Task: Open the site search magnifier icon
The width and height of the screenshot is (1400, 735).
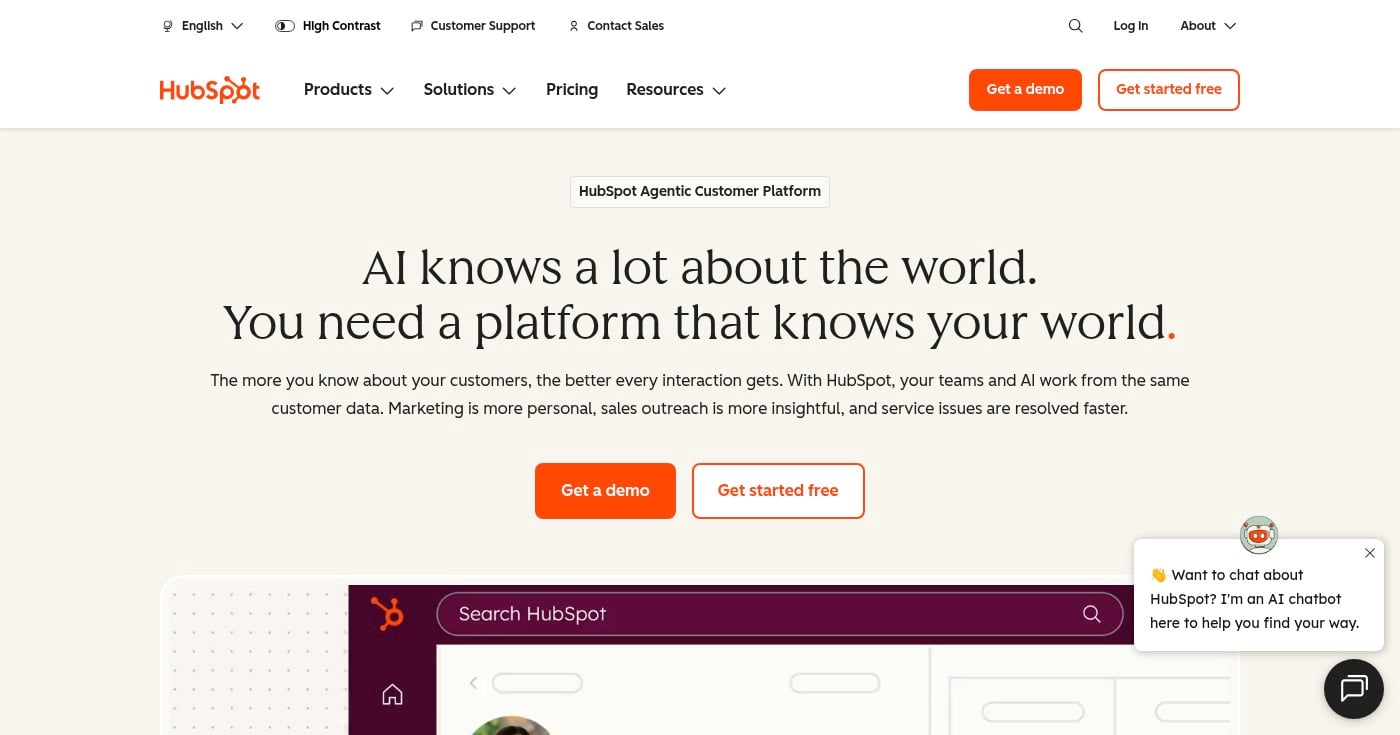Action: click(x=1075, y=26)
